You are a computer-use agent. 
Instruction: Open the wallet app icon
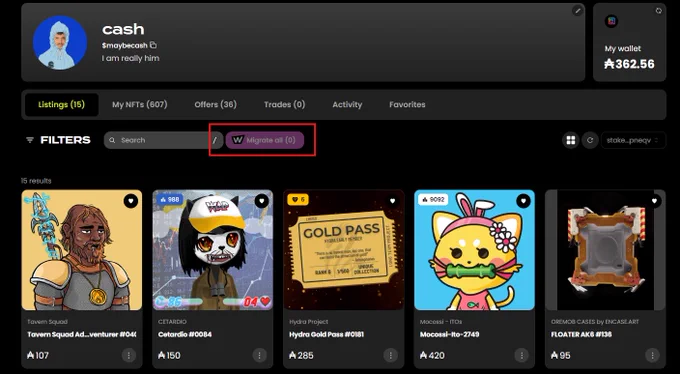[611, 21]
